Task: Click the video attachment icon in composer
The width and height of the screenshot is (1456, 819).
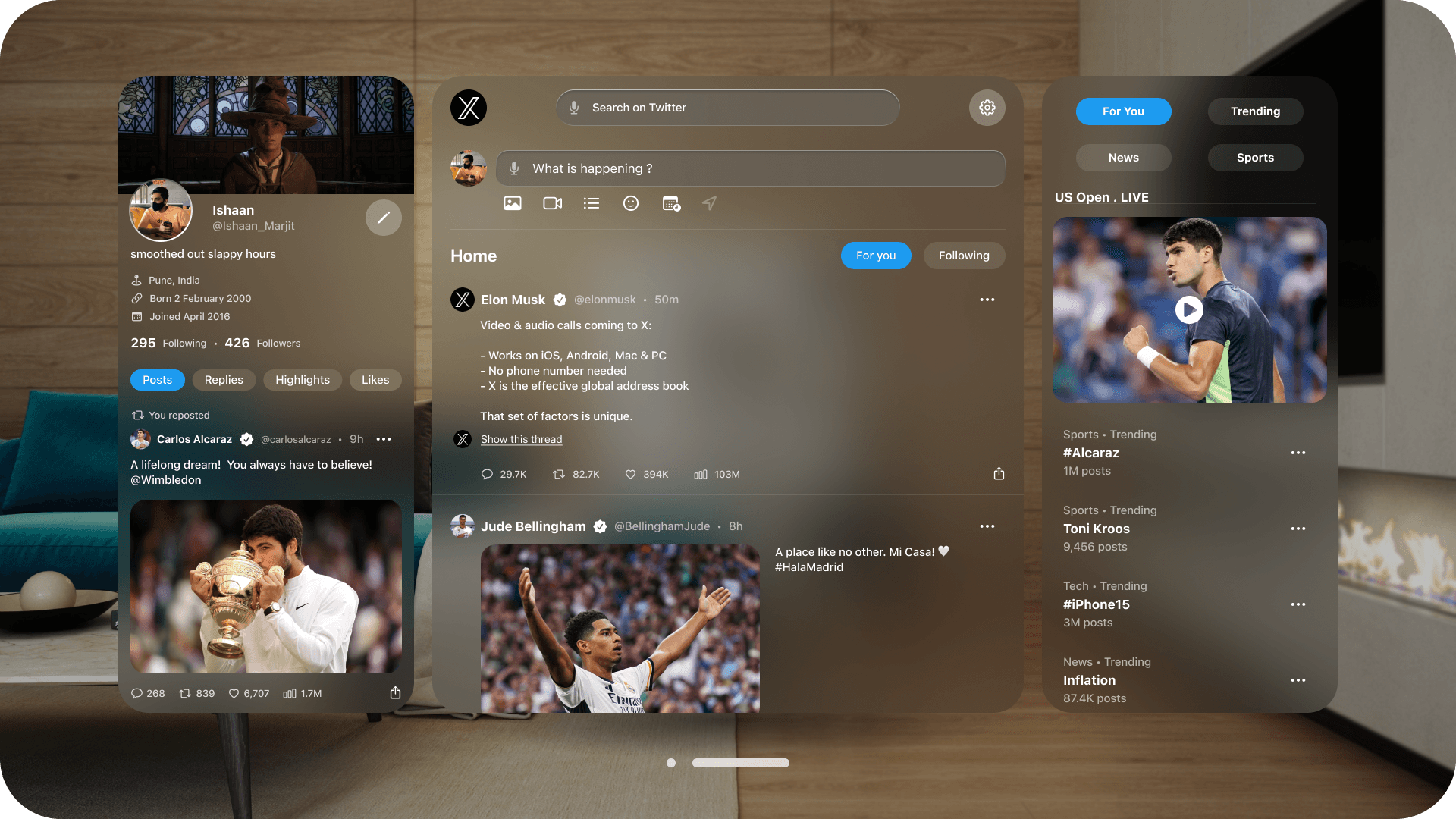Action: click(x=552, y=203)
